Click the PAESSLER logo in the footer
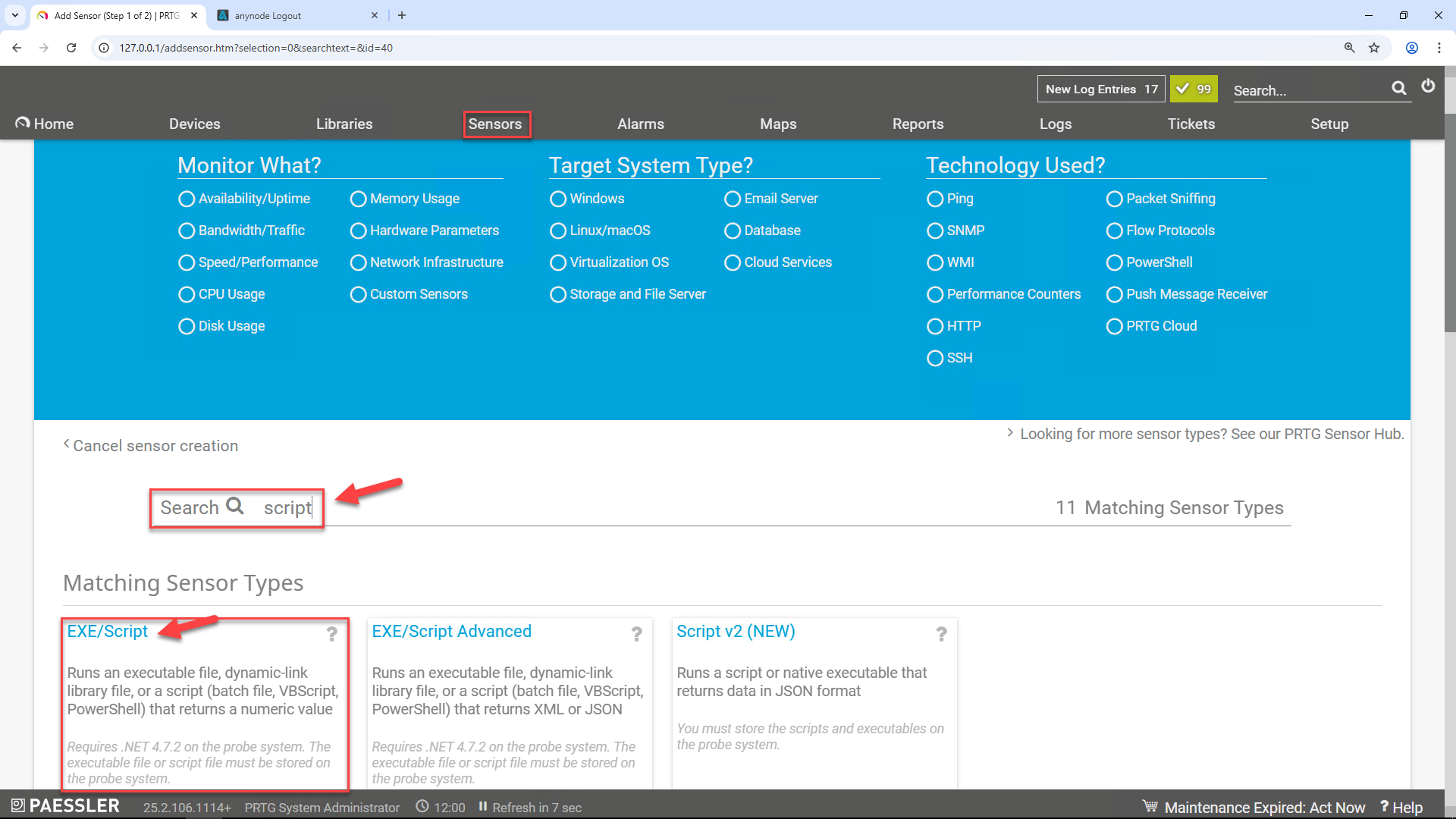This screenshot has height=819, width=1456. (x=65, y=805)
